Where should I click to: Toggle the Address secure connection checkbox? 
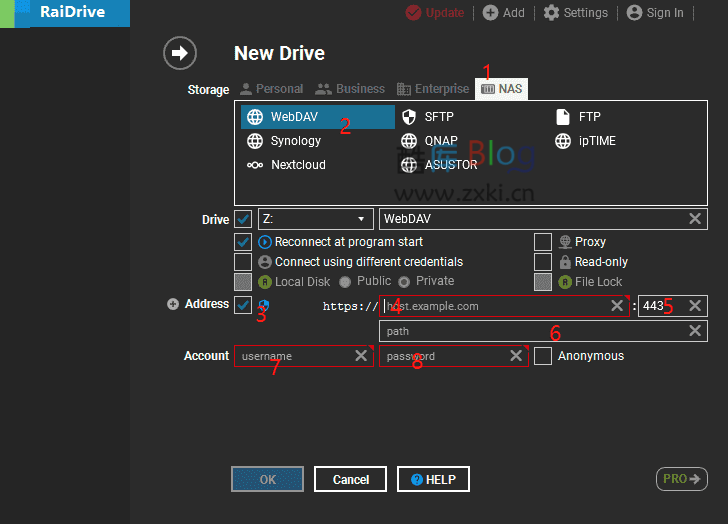243,305
